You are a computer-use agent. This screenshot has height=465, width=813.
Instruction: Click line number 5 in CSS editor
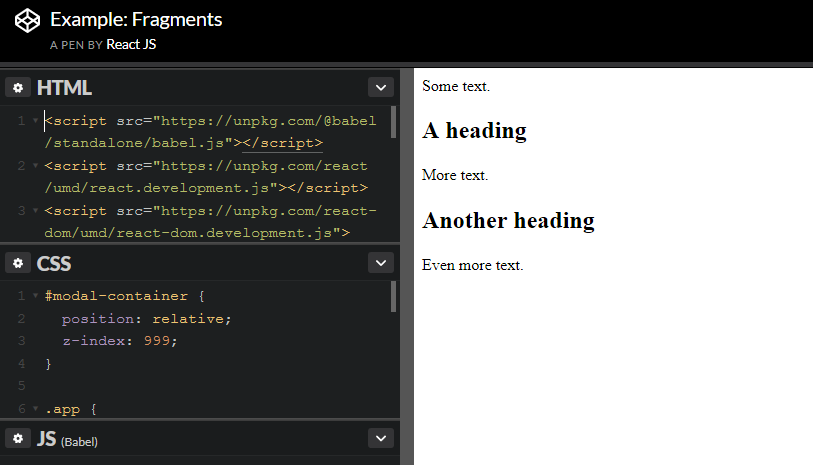pos(21,386)
